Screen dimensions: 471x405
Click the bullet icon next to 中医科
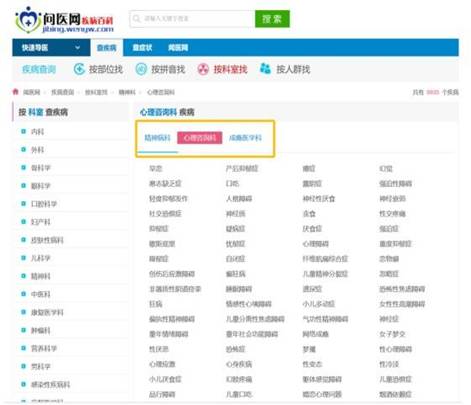tap(23, 294)
